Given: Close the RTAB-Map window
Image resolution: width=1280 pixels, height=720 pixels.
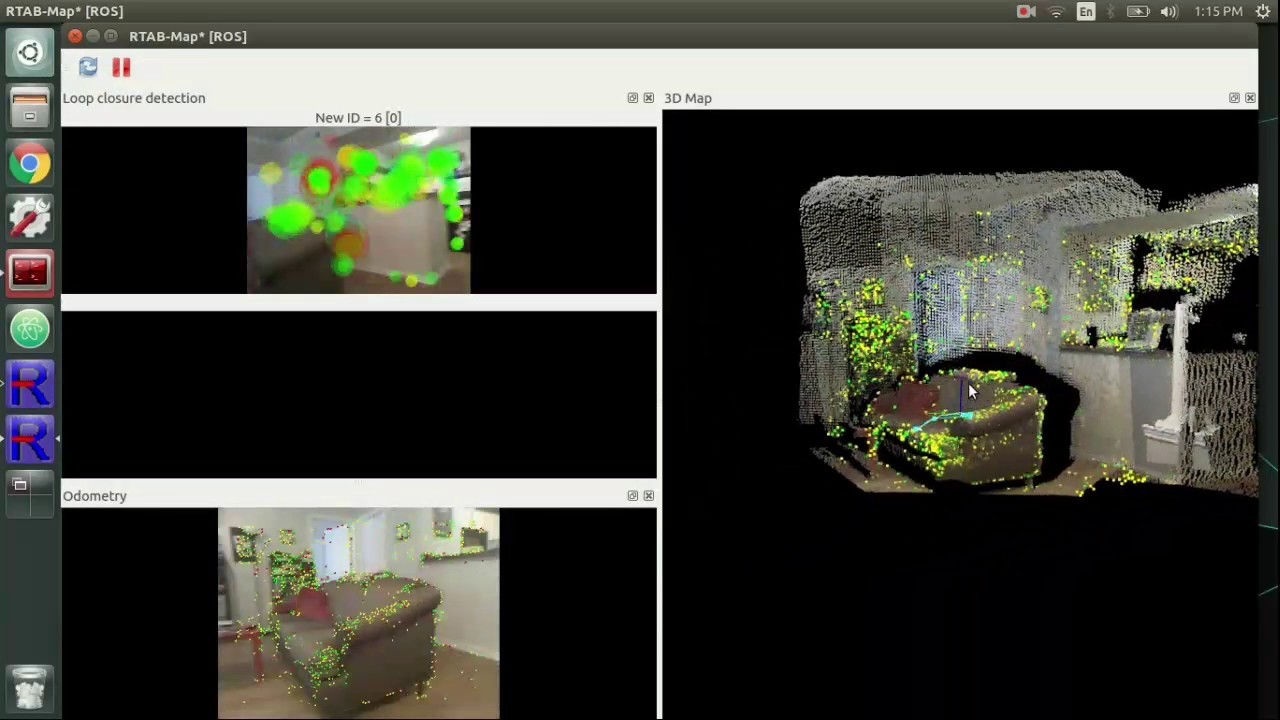Looking at the screenshot, I should click(75, 36).
